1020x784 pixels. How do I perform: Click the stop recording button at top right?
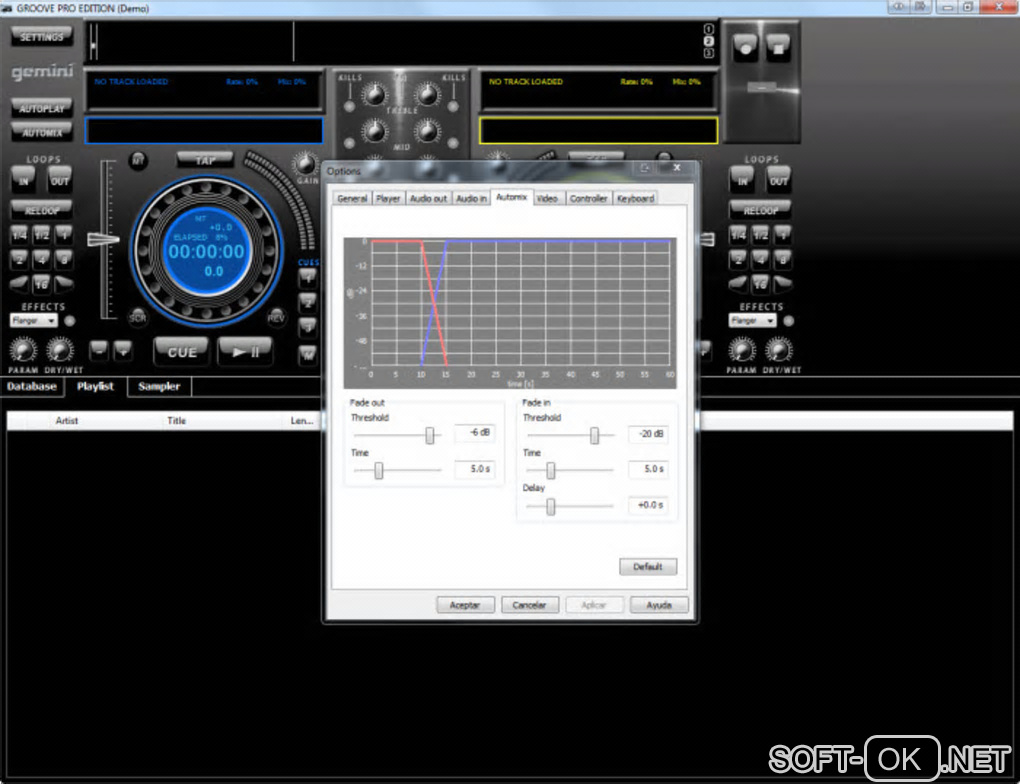tap(777, 47)
